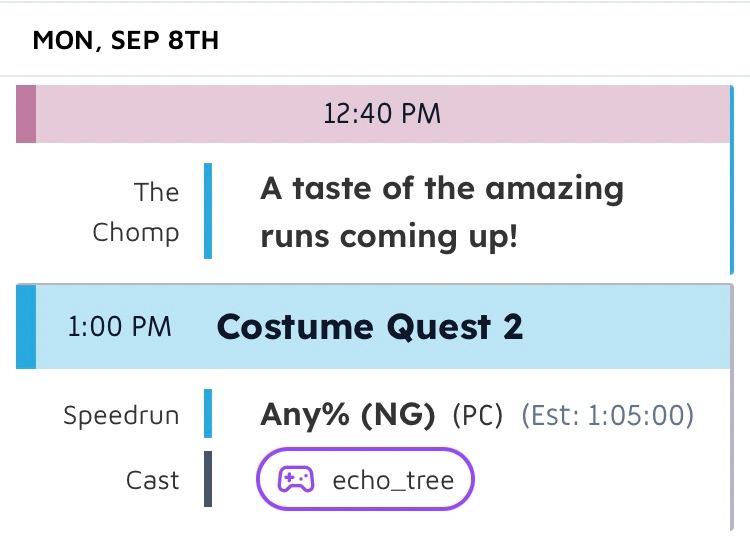Image resolution: width=750 pixels, height=536 pixels.
Task: Click the 'The Chomp' label
Action: [136, 212]
